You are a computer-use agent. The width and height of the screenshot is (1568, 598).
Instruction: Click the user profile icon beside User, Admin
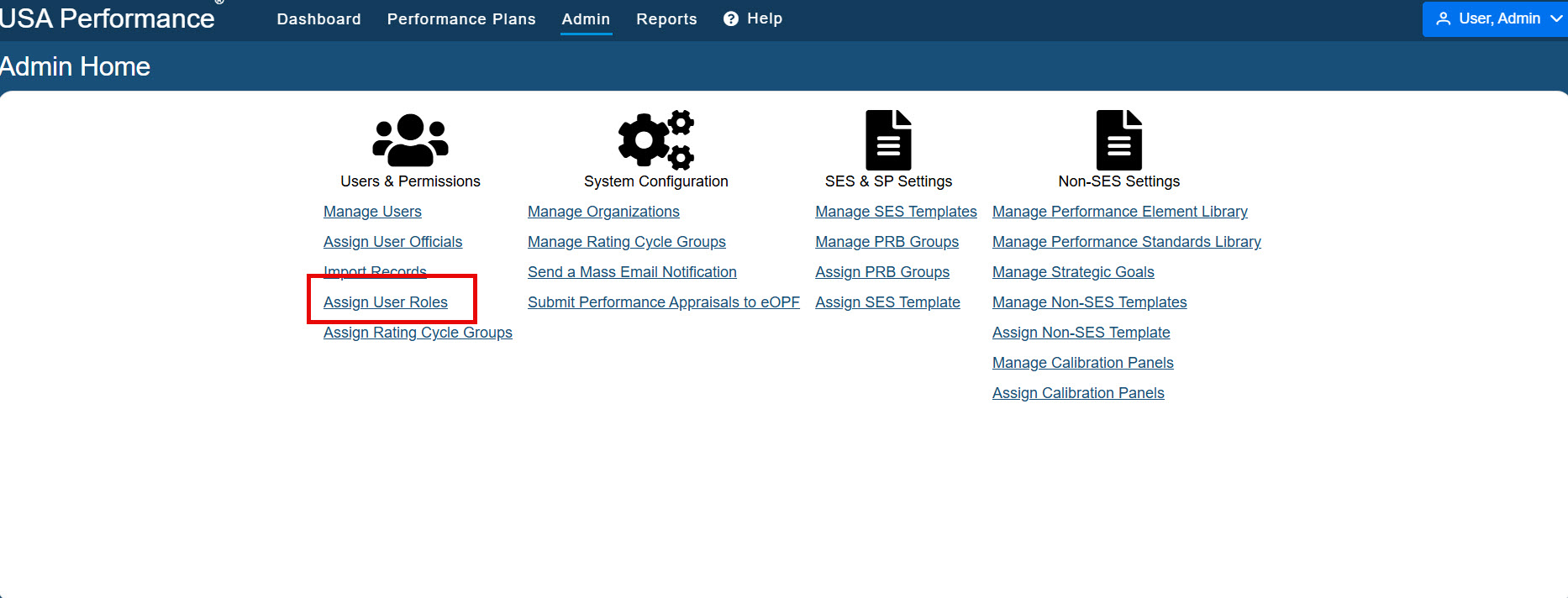click(1443, 18)
